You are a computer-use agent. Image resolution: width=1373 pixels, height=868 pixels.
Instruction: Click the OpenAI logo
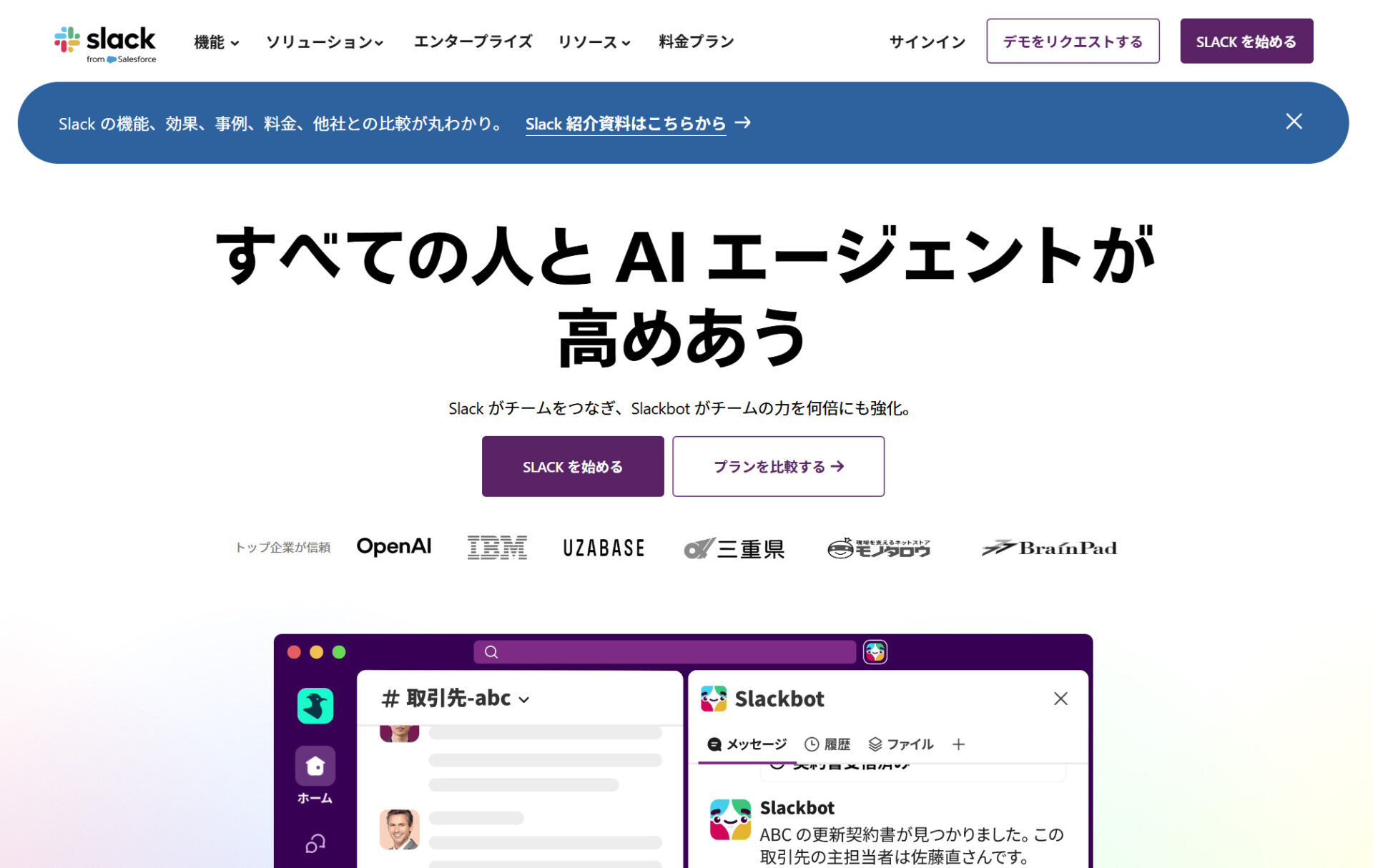[x=394, y=547]
